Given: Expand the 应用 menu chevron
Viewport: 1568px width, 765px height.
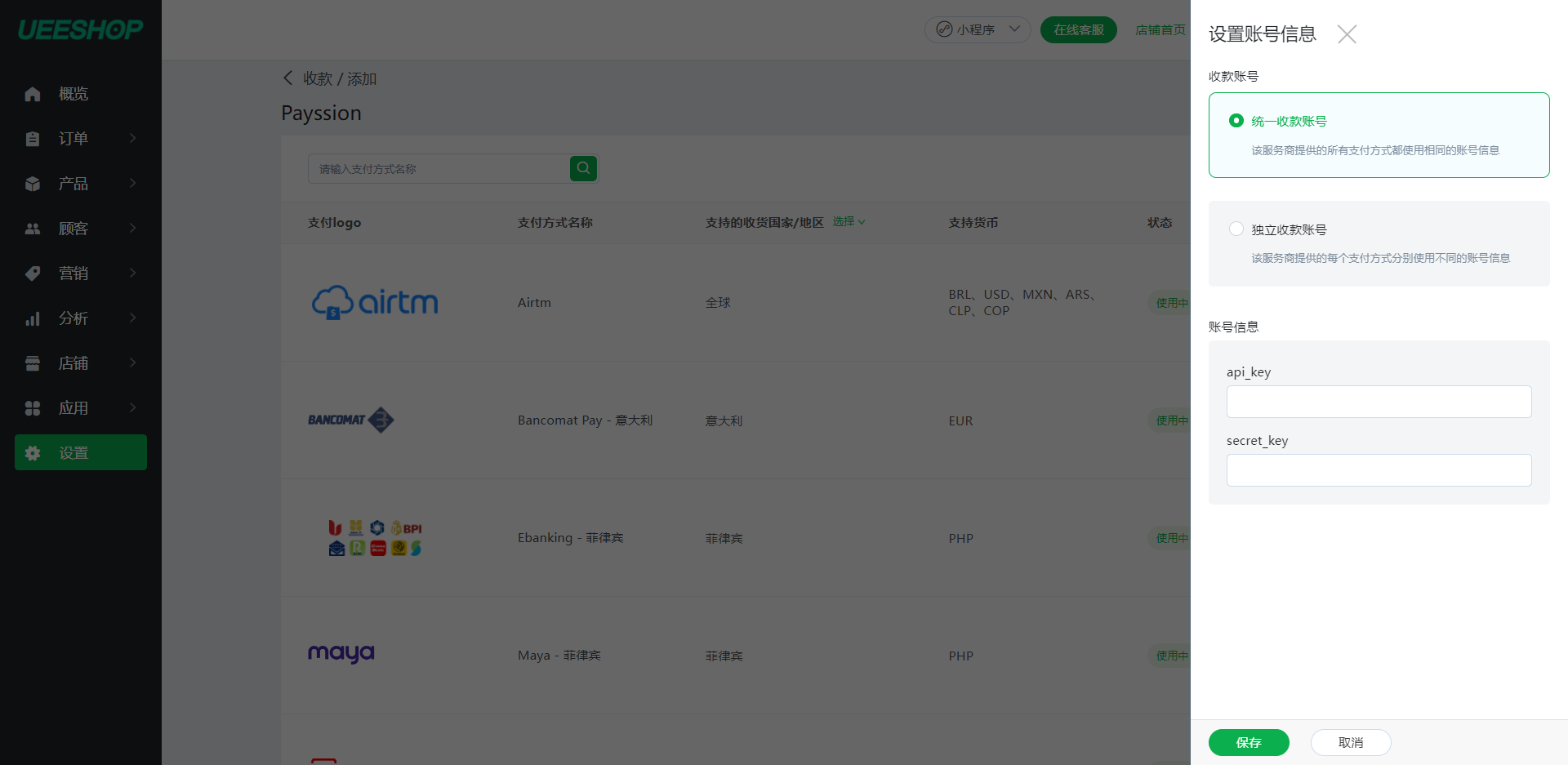Looking at the screenshot, I should click(x=133, y=407).
